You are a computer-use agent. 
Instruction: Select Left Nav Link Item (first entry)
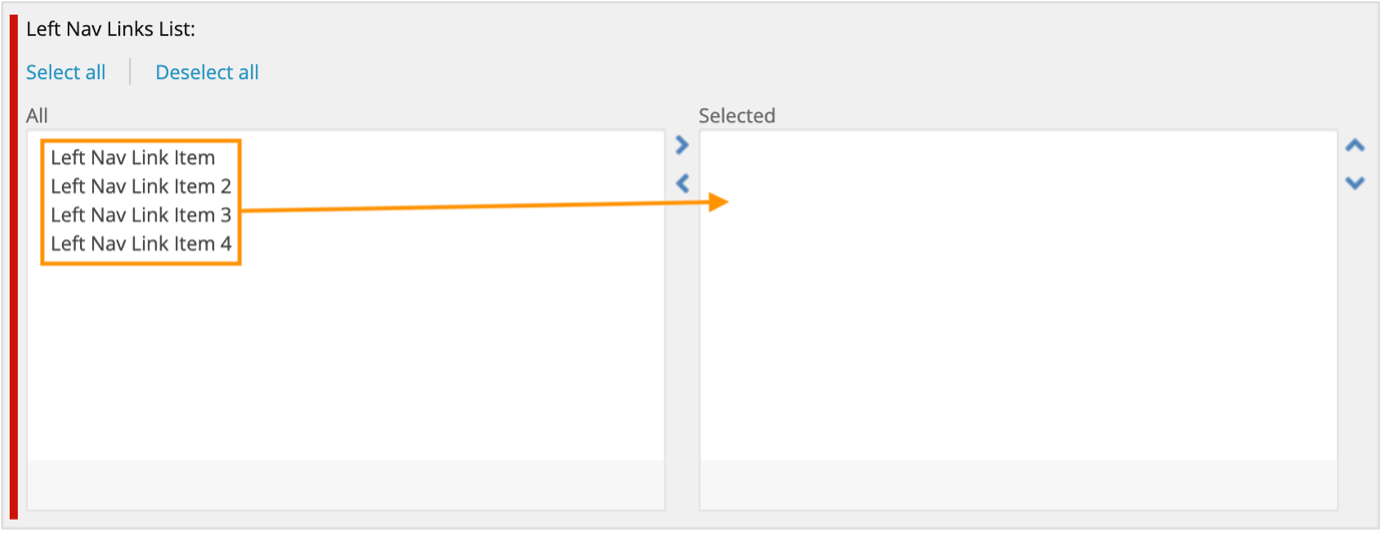133,158
